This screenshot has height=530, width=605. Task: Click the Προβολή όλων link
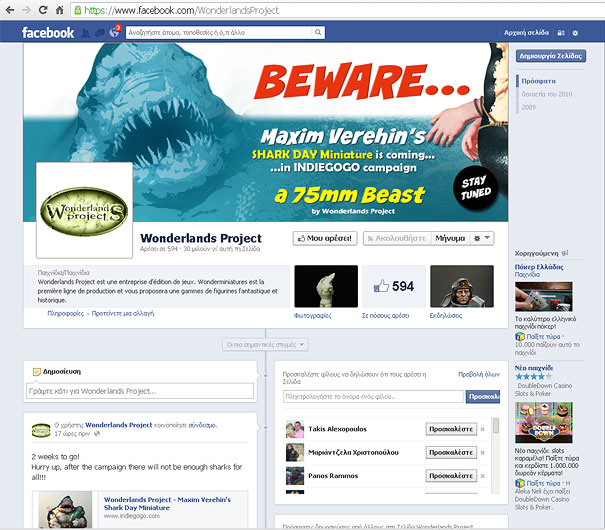(x=479, y=374)
